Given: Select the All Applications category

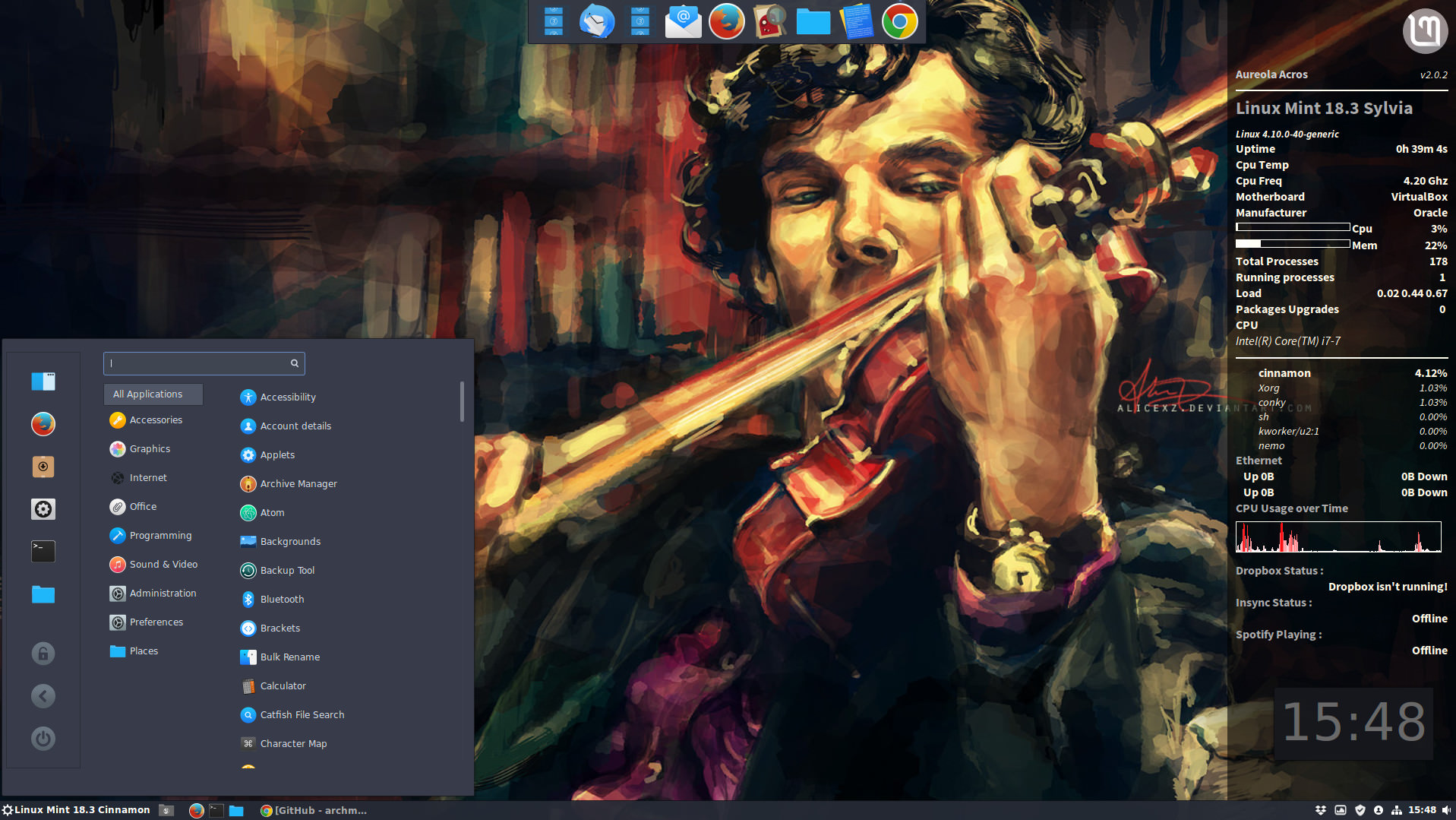Looking at the screenshot, I should pos(153,394).
